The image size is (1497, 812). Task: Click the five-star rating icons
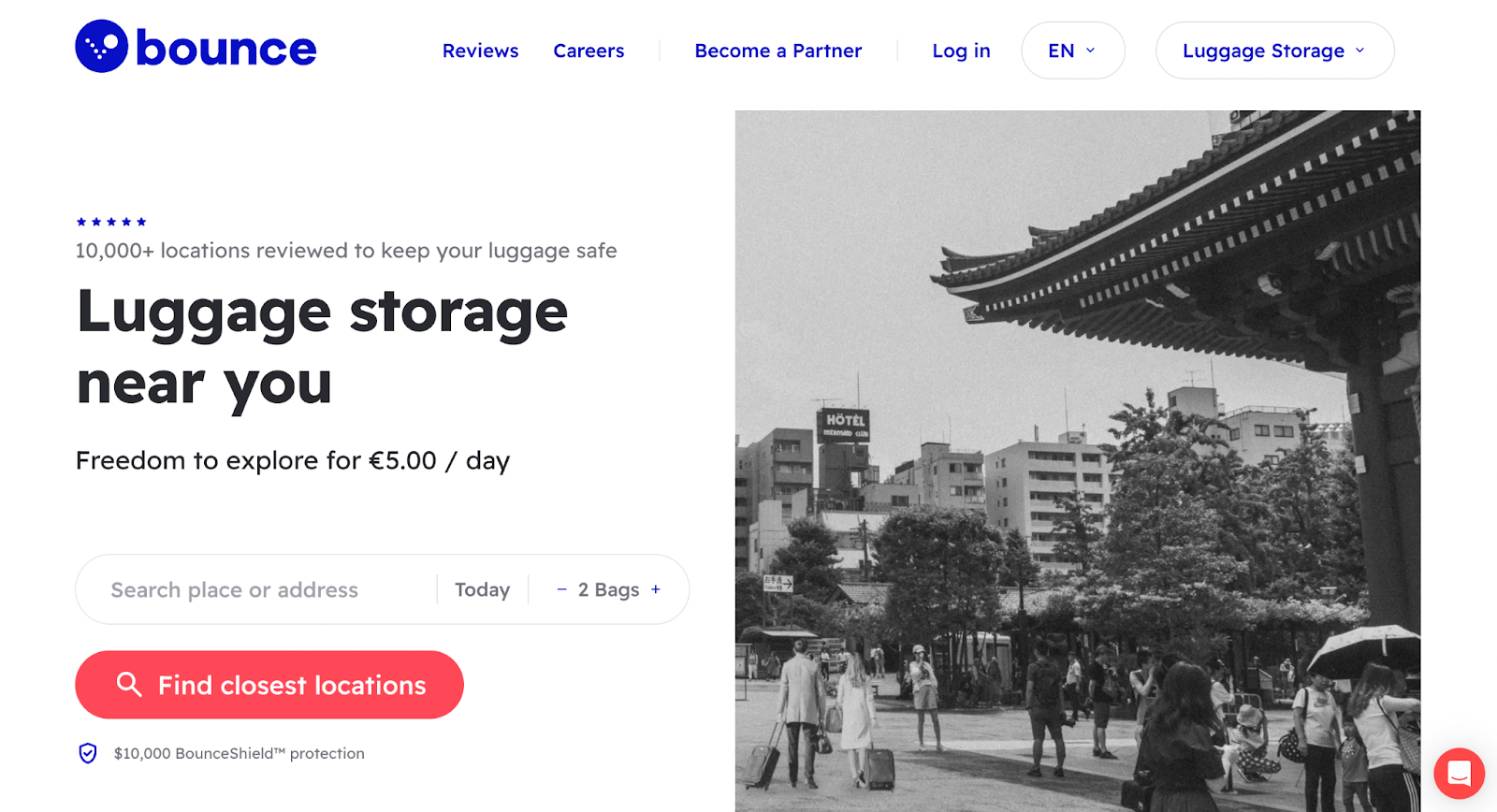111,222
